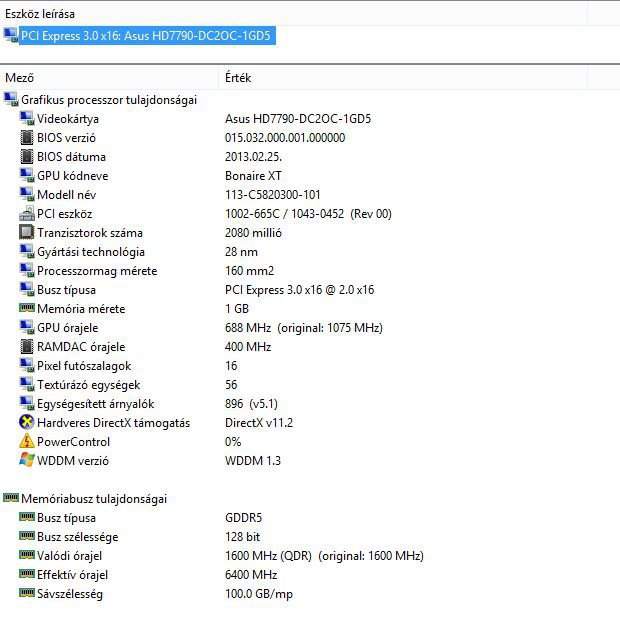Select the 688 MHz GPU clock value
The image size is (620, 621).
[304, 328]
